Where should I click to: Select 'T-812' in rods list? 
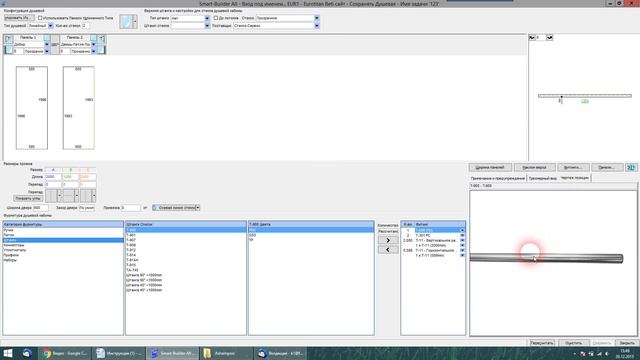tap(186, 250)
